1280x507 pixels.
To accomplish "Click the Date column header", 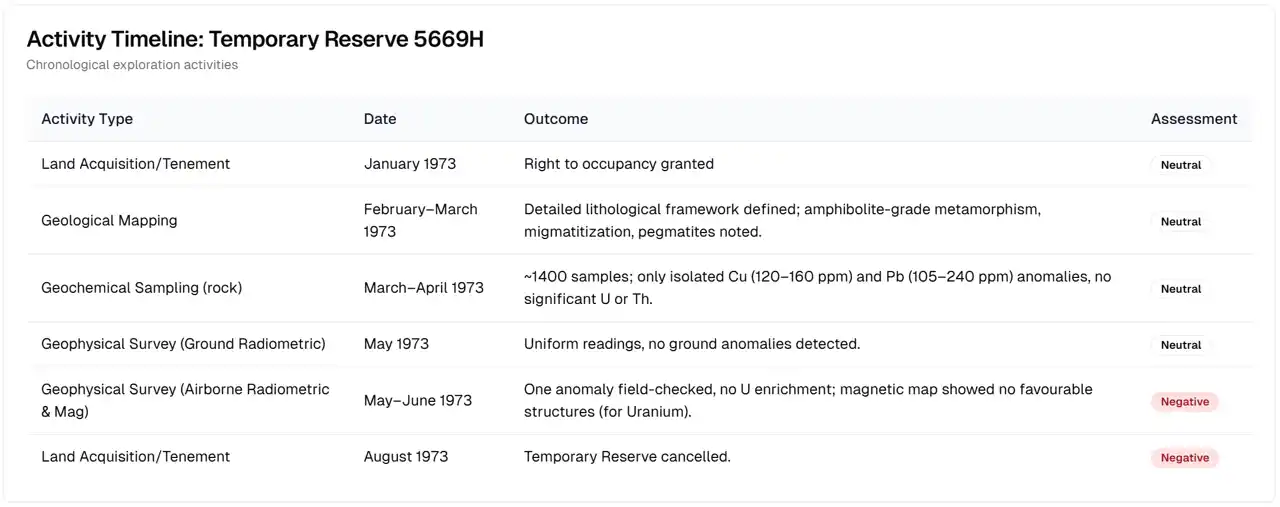I will [380, 119].
